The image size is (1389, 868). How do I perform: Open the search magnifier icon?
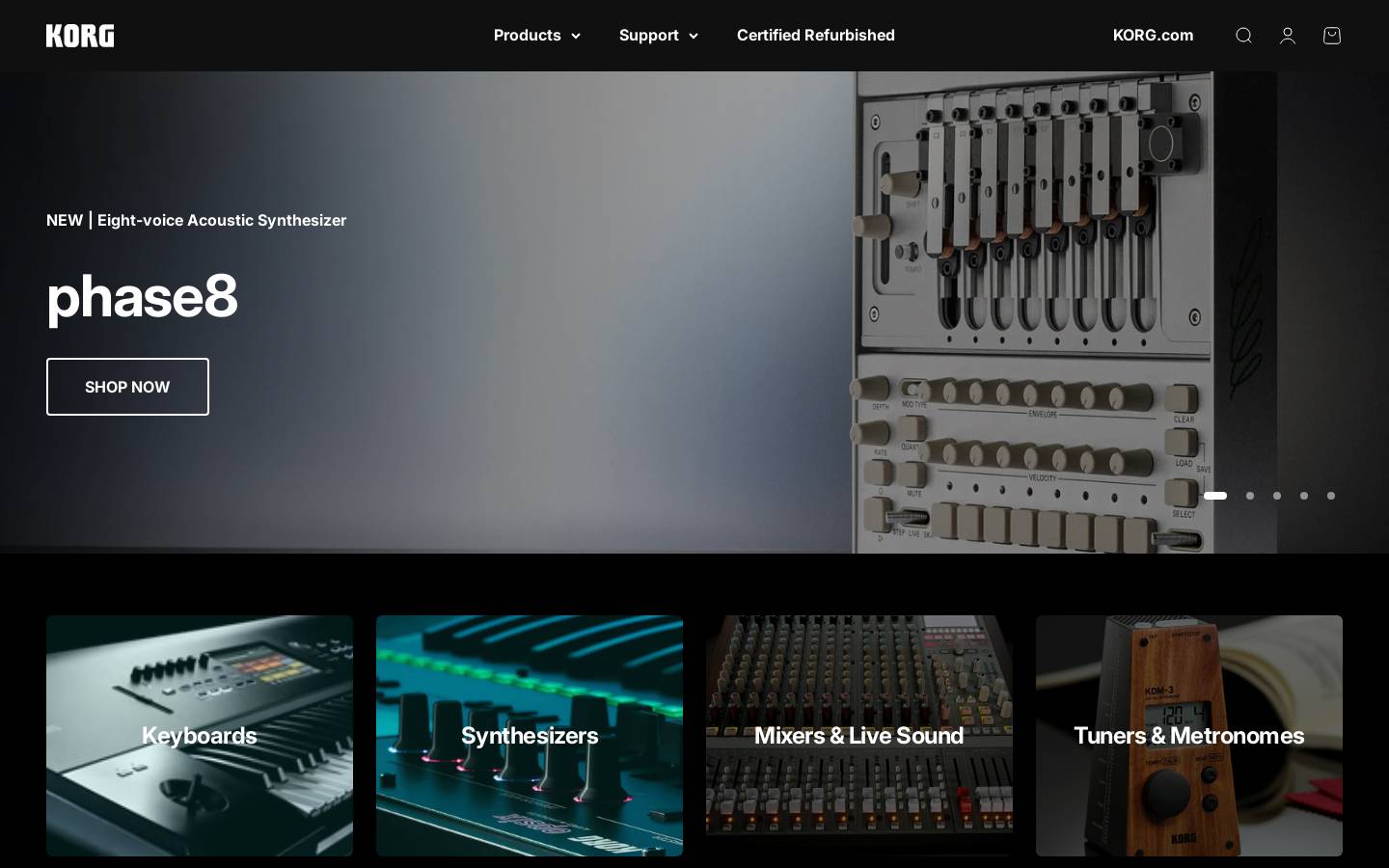click(x=1243, y=36)
